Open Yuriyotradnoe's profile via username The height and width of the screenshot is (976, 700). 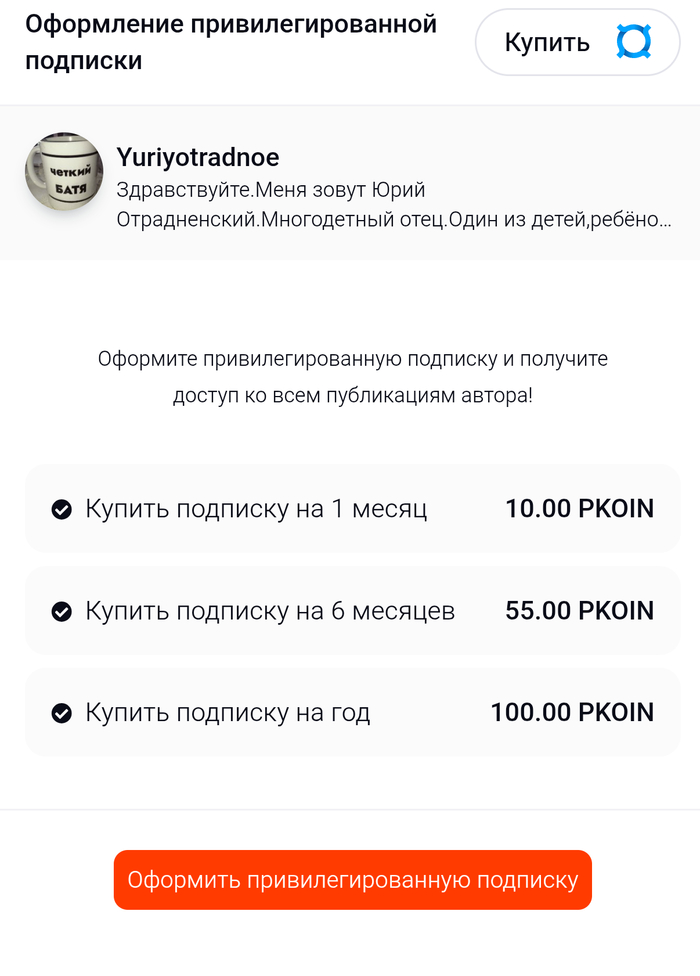pos(198,157)
